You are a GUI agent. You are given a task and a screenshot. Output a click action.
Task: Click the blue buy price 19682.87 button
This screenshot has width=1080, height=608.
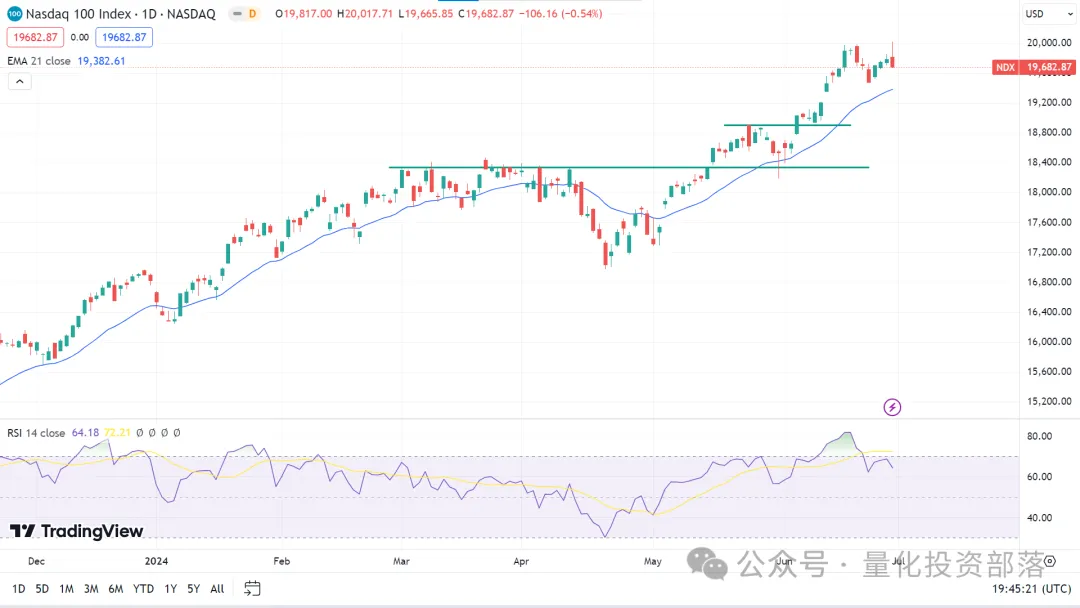123,36
